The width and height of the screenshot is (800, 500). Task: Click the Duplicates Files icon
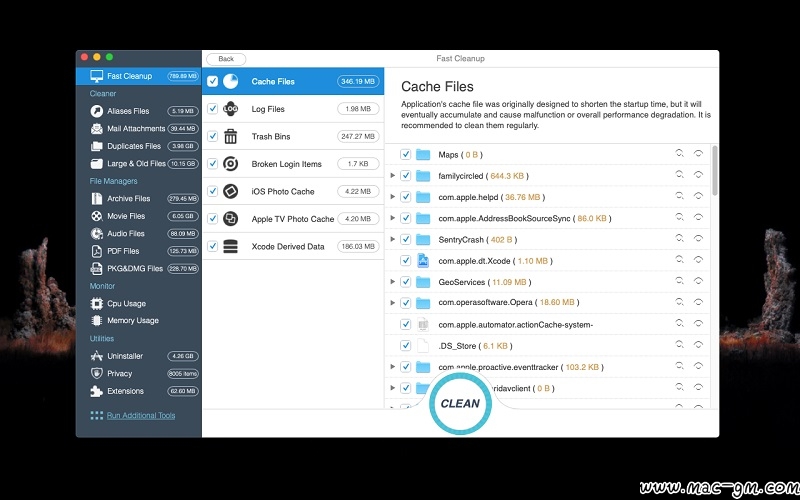(96, 146)
